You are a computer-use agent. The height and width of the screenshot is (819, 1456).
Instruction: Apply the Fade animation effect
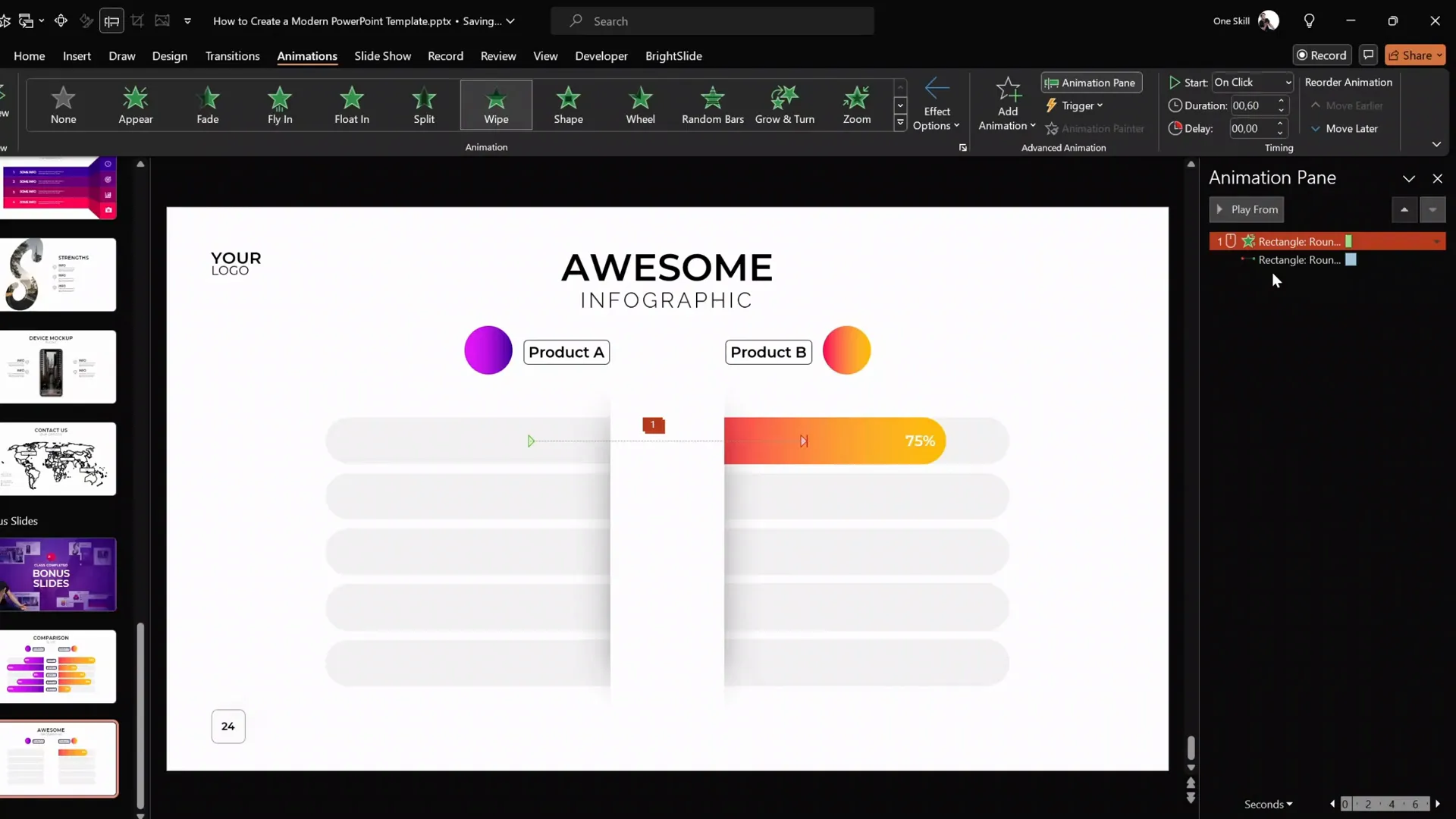(208, 105)
